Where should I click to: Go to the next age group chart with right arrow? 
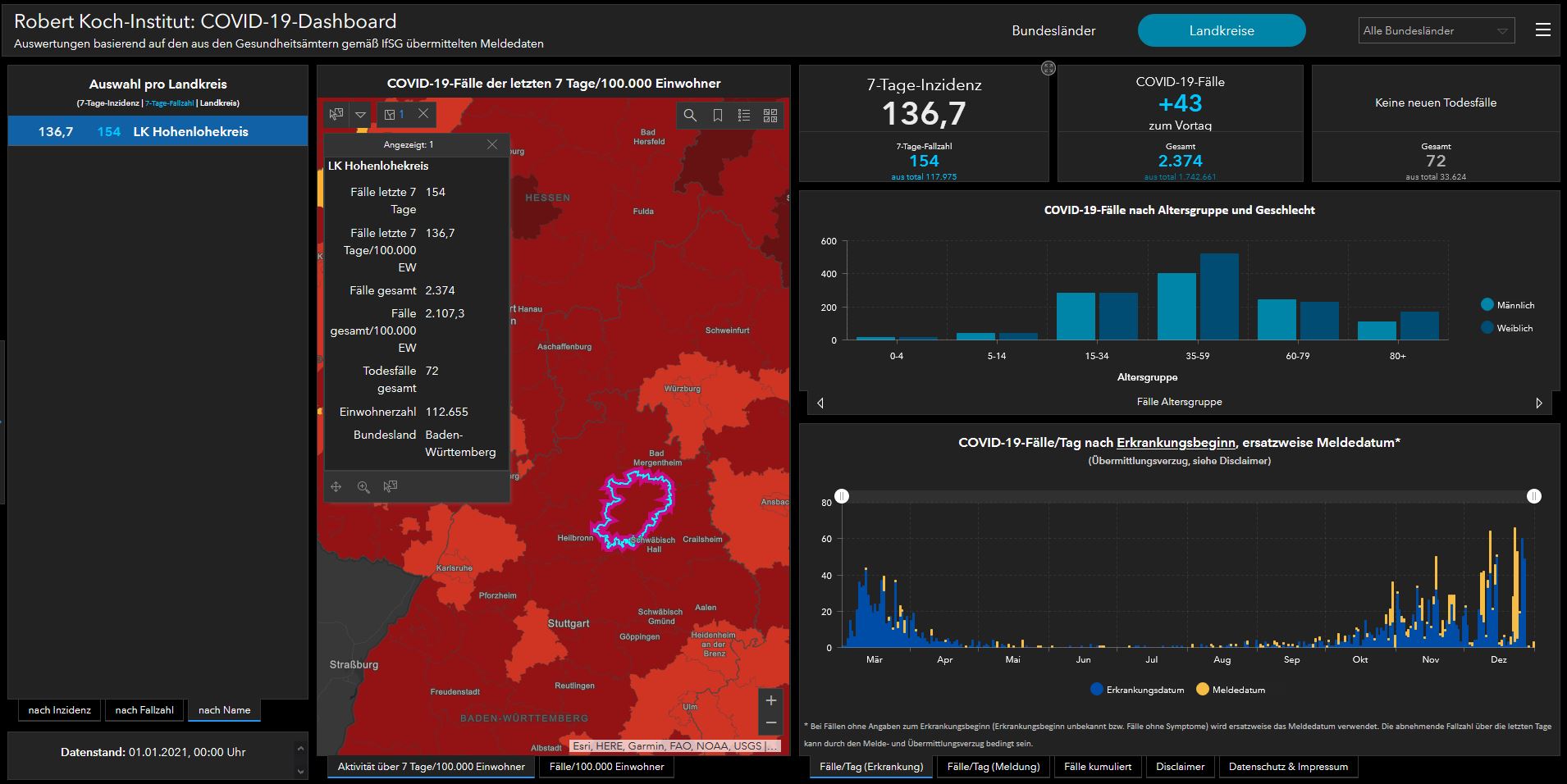click(1538, 403)
